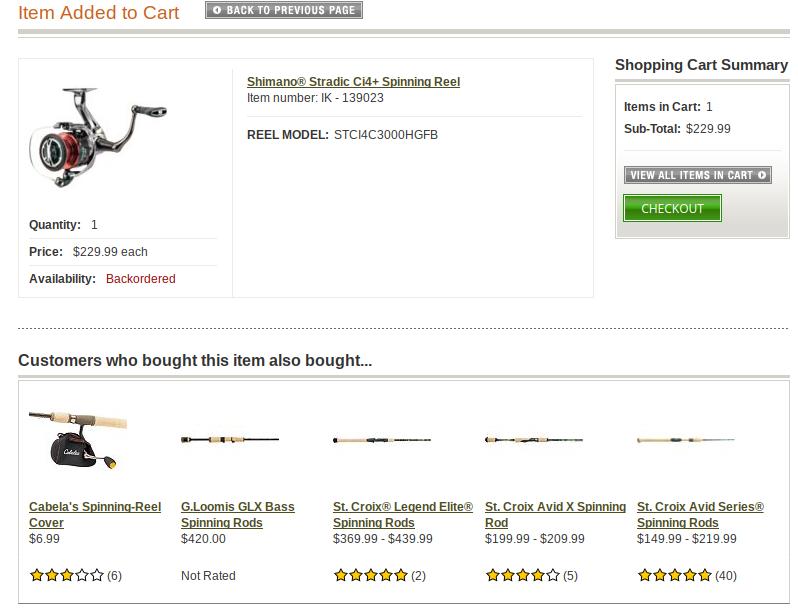This screenshot has height=614, width=798.
Task: Click the star rating for Cabela's Spinning-Reel Cover
Action: pos(66,576)
